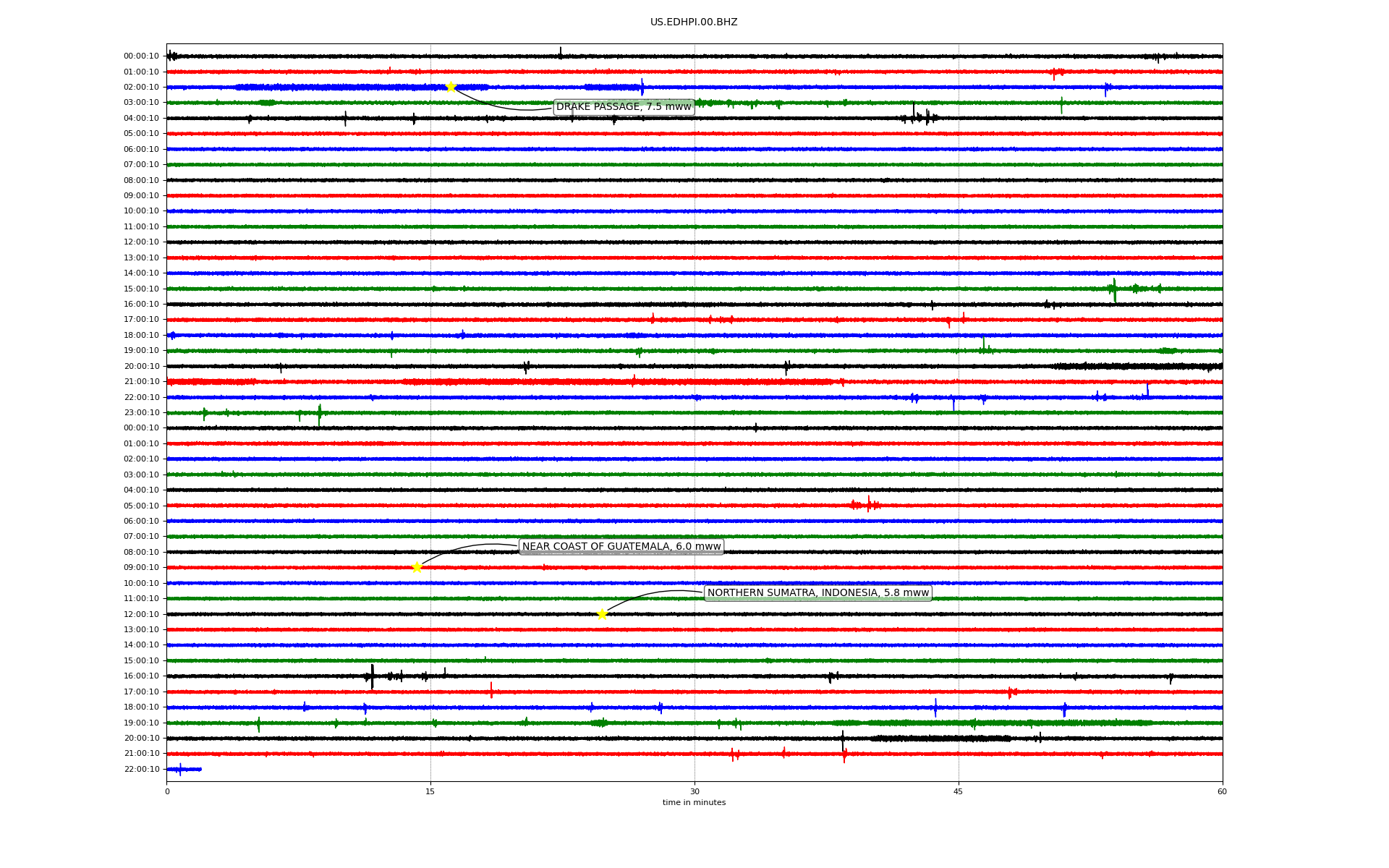Click the yellow star on the Drake Passage event
This screenshot has height=868, width=1389.
(x=451, y=87)
